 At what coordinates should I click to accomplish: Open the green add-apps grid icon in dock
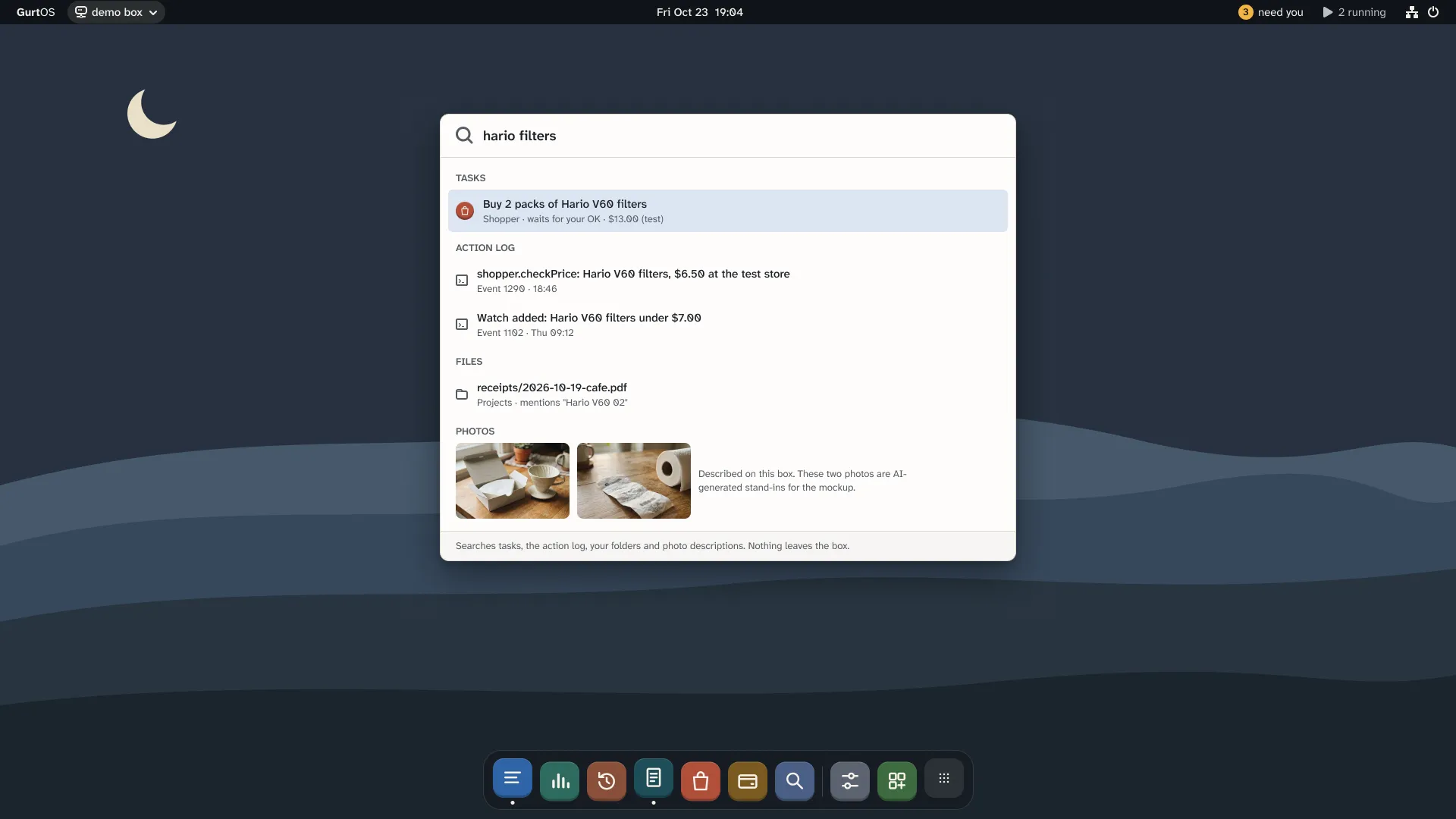[897, 781]
